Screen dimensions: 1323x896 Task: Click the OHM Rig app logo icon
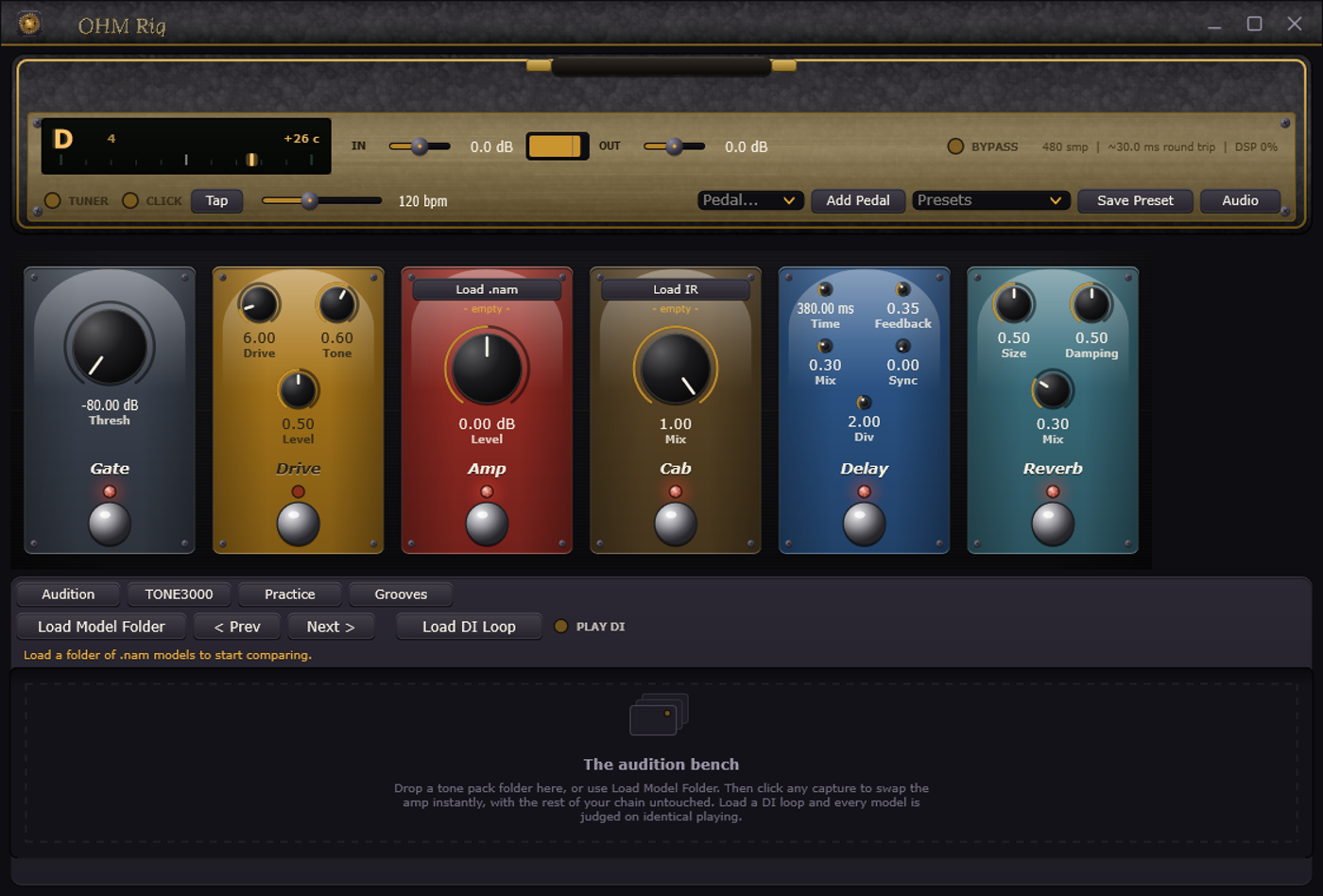point(29,24)
